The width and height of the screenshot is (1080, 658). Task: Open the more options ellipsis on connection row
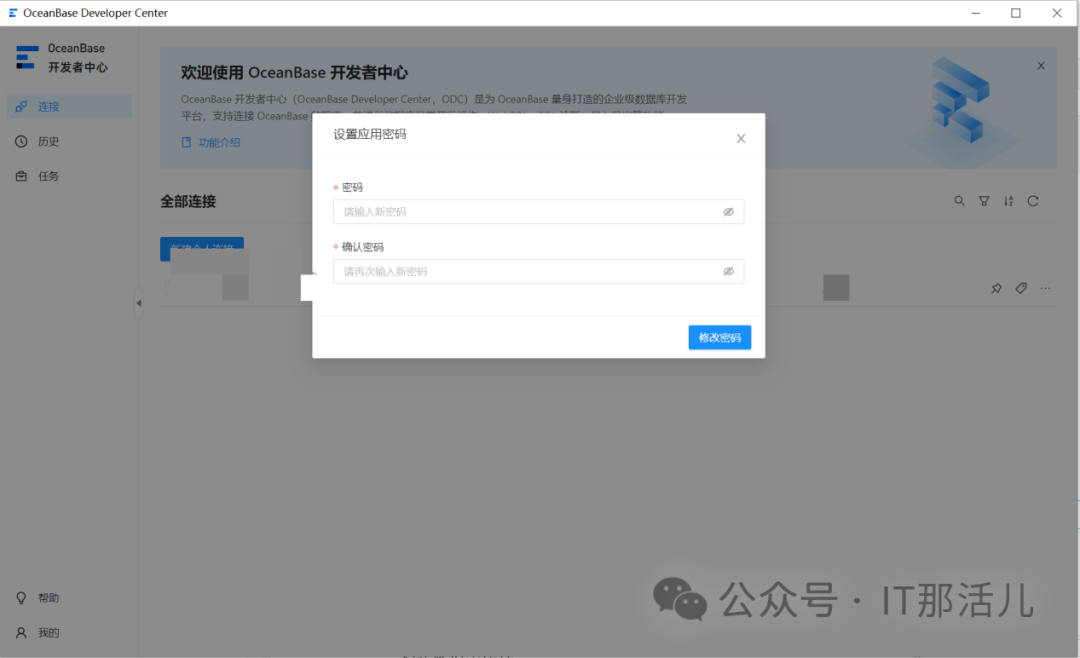[x=1046, y=289]
